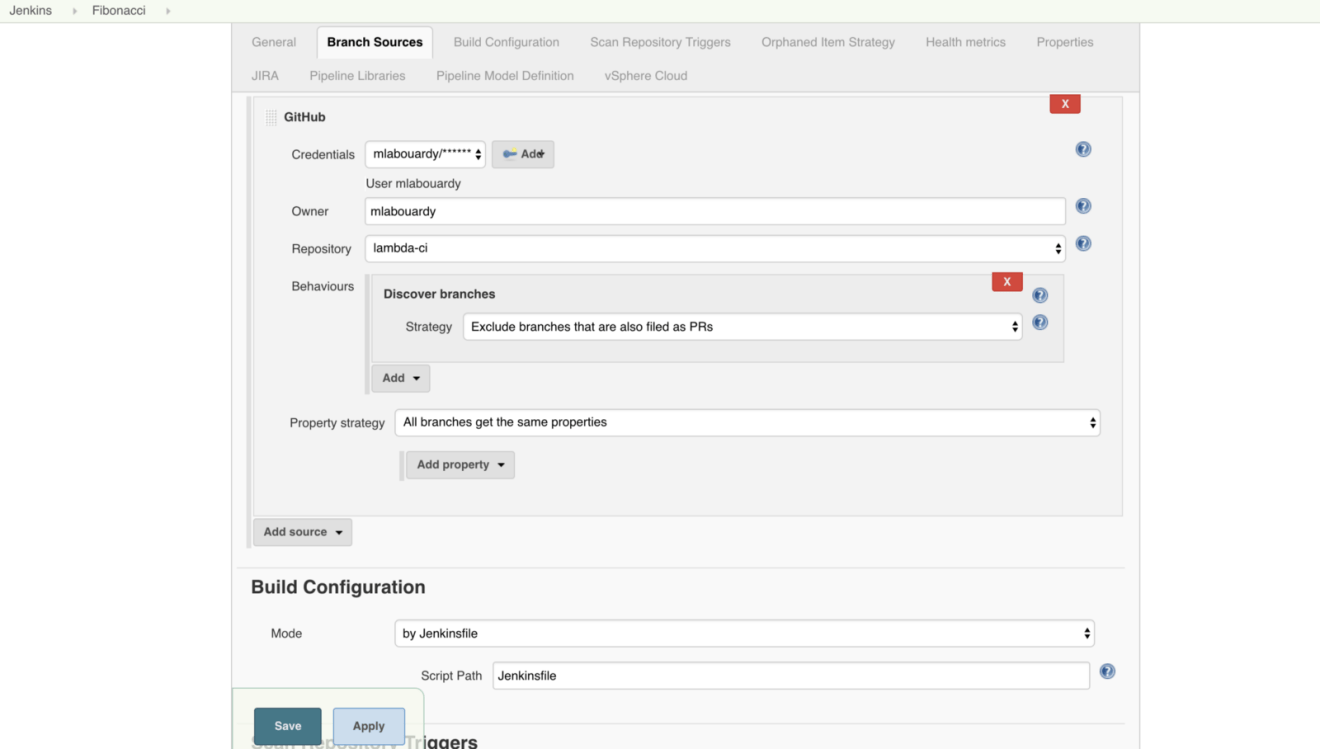The height and width of the screenshot is (749, 1320).
Task: Switch to the General tab
Action: (x=274, y=42)
